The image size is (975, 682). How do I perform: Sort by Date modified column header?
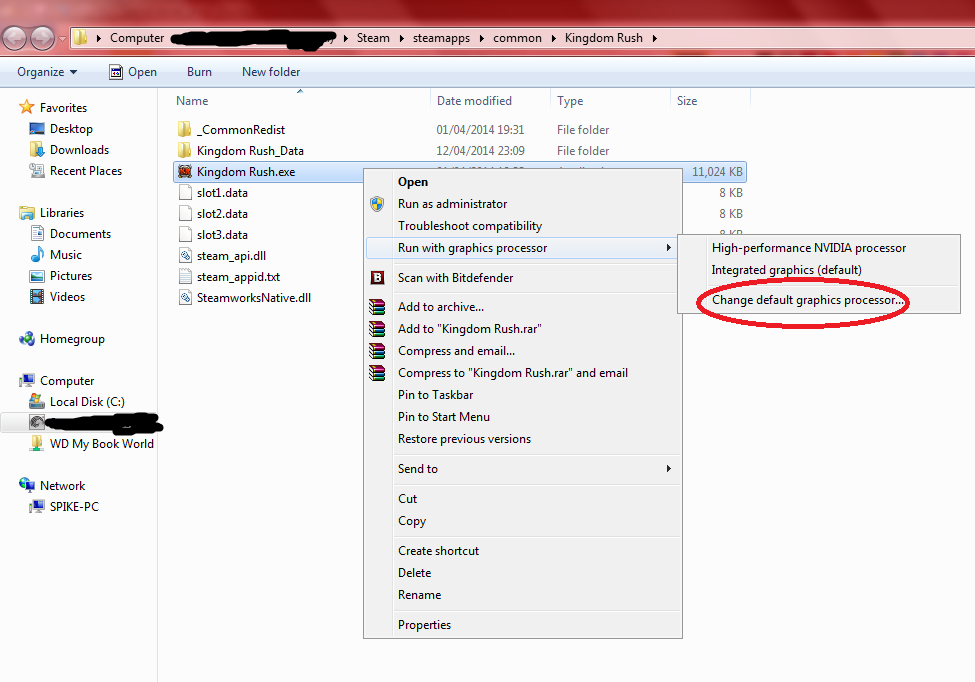tap(490, 101)
